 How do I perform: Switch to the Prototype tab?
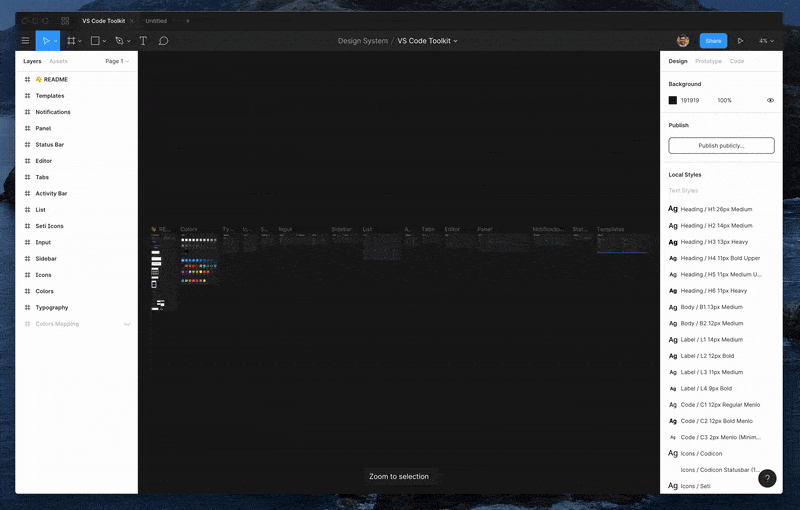point(708,61)
